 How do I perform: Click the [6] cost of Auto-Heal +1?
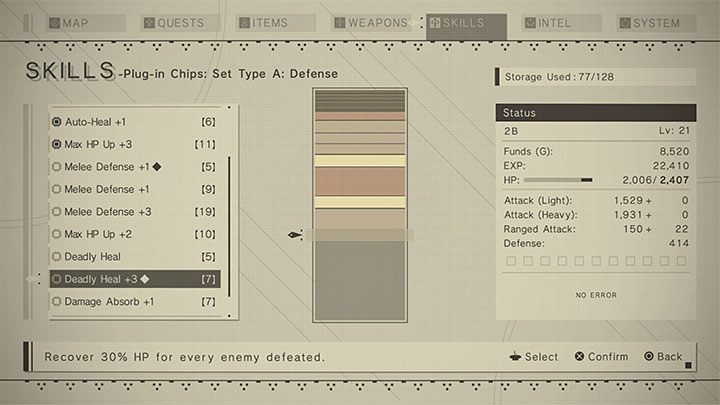pyautogui.click(x=208, y=122)
